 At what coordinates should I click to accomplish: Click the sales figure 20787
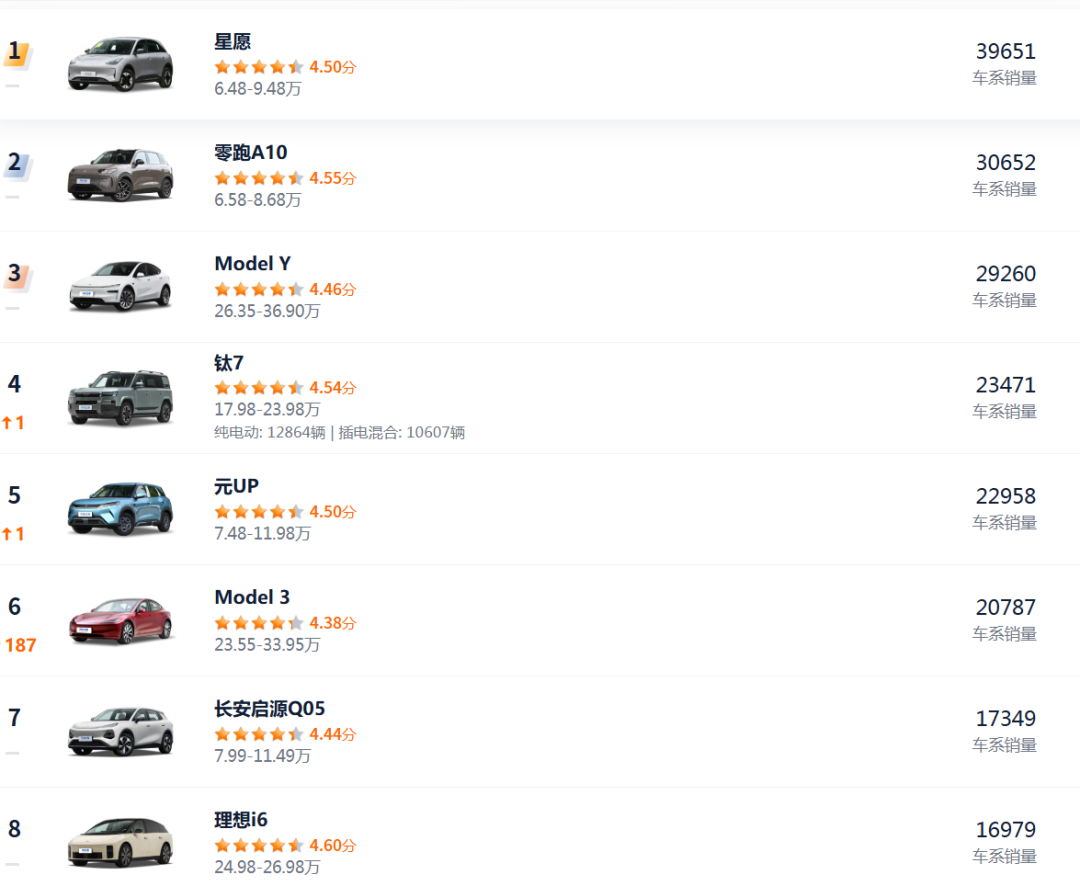pos(1006,608)
